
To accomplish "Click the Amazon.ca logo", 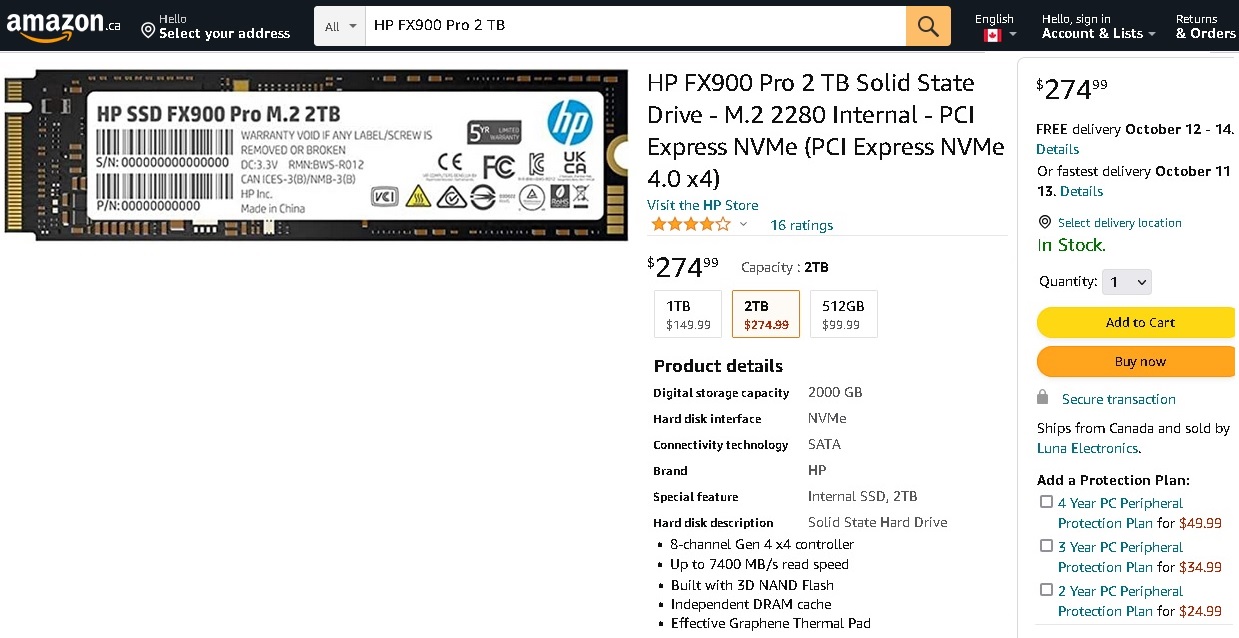I will (x=64, y=25).
